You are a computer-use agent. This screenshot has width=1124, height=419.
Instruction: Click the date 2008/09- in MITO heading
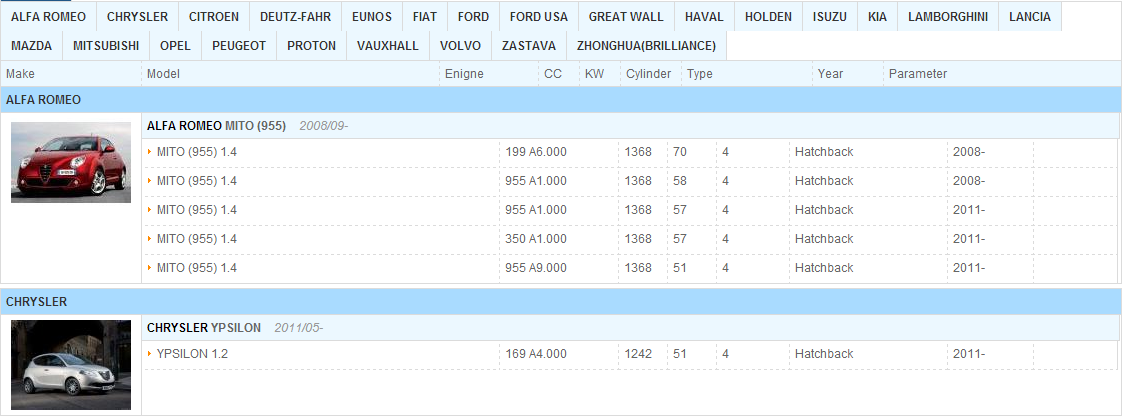tap(323, 126)
